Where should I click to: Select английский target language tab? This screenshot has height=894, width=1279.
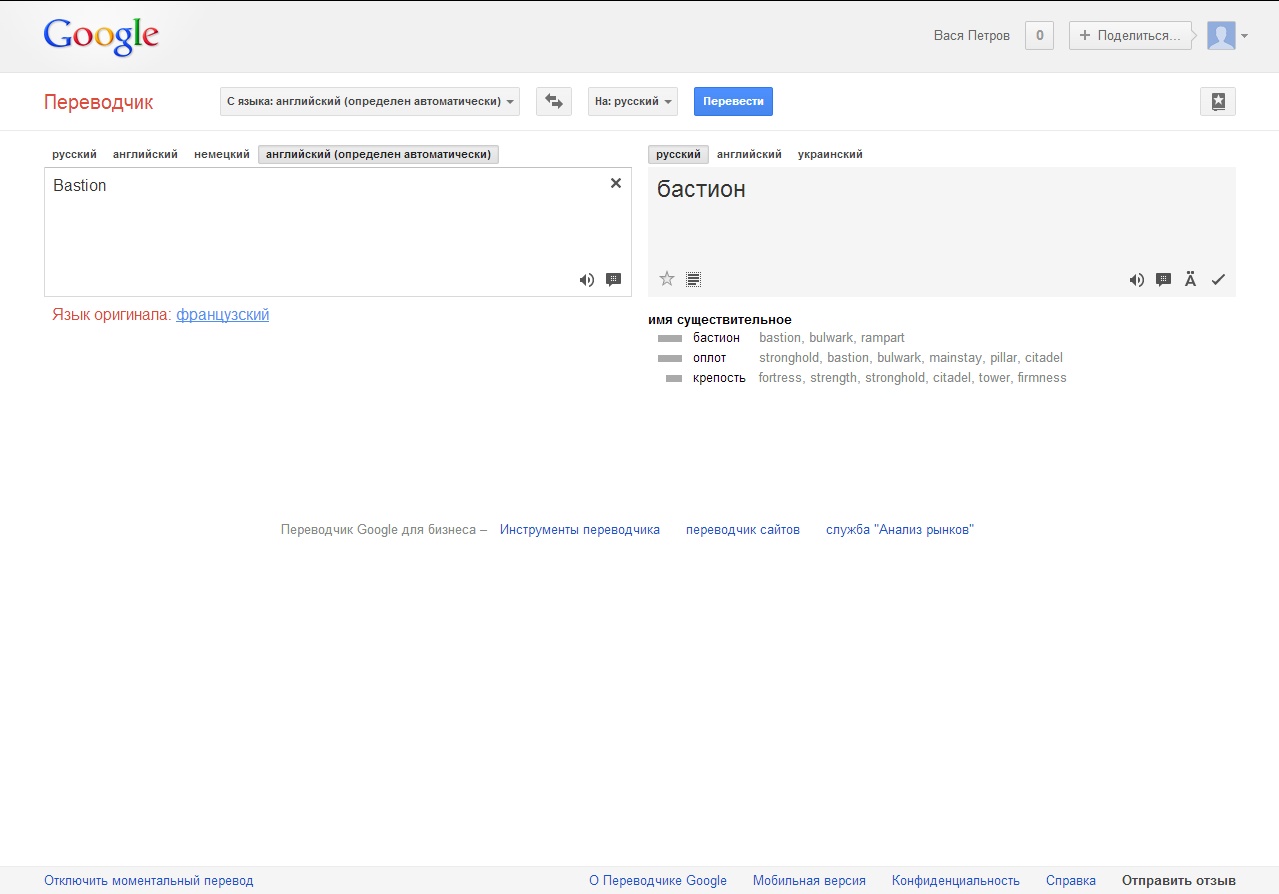coord(749,154)
